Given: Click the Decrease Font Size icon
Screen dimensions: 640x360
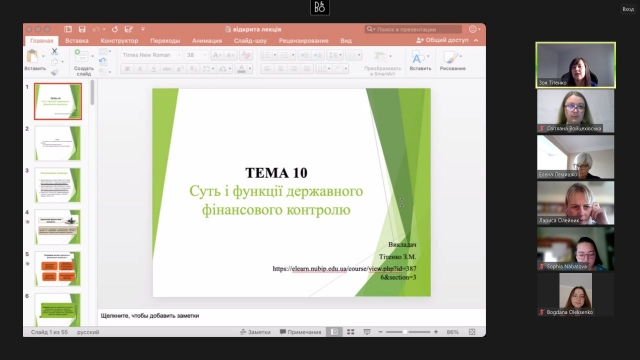Looking at the screenshot, I should [x=230, y=55].
